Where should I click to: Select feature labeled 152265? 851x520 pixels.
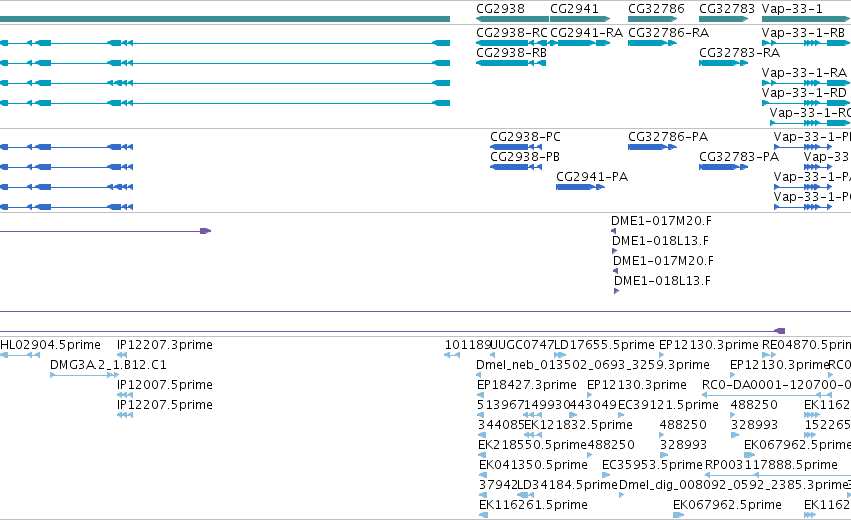coord(827,425)
